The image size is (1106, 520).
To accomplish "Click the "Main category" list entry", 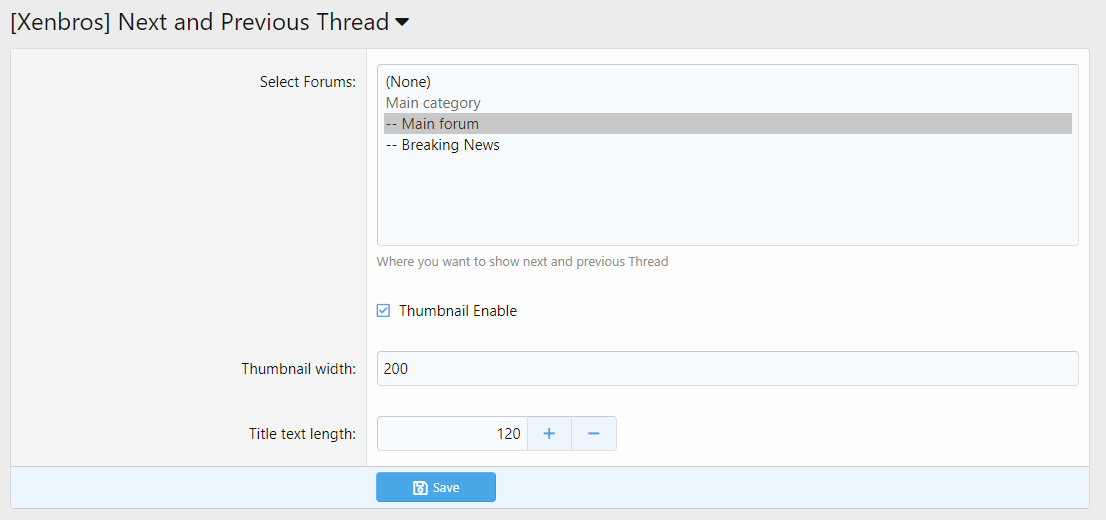I will click(433, 103).
